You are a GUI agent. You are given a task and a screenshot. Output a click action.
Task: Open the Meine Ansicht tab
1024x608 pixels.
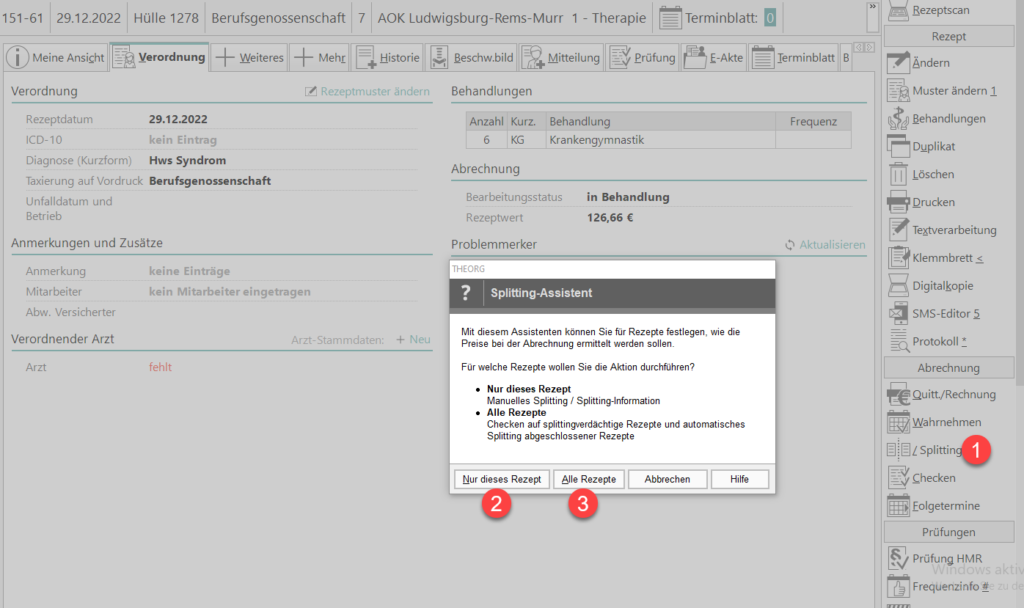pos(56,58)
